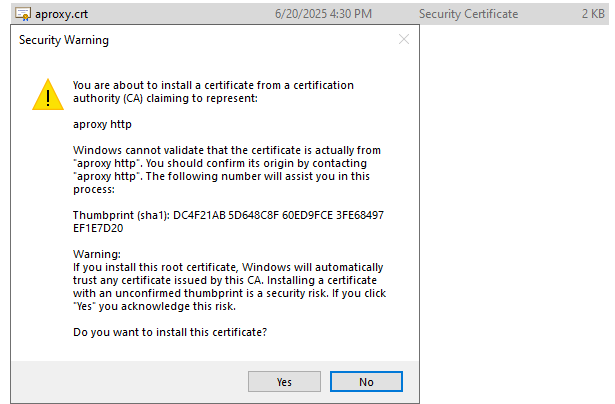Screen dimensions: 615x404
Task: Select the aproxy.crt file name
Action: pos(62,14)
